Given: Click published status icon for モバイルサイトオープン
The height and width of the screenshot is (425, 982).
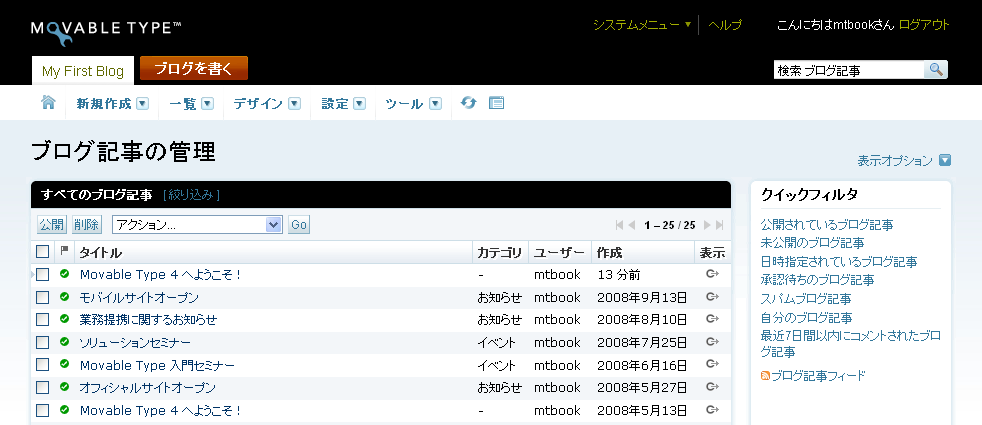Looking at the screenshot, I should pyautogui.click(x=64, y=297).
